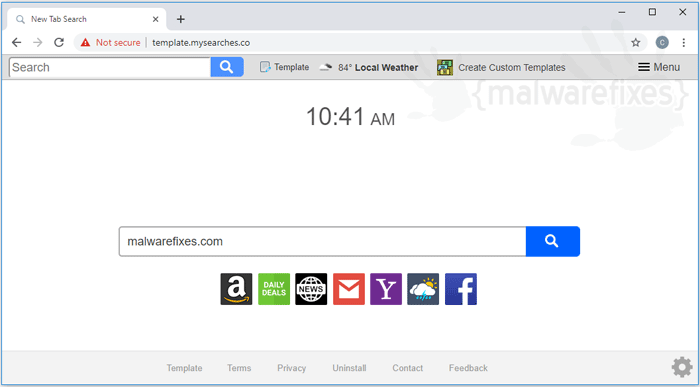Minimize the browser window
700x387 pixels.
tap(622, 12)
